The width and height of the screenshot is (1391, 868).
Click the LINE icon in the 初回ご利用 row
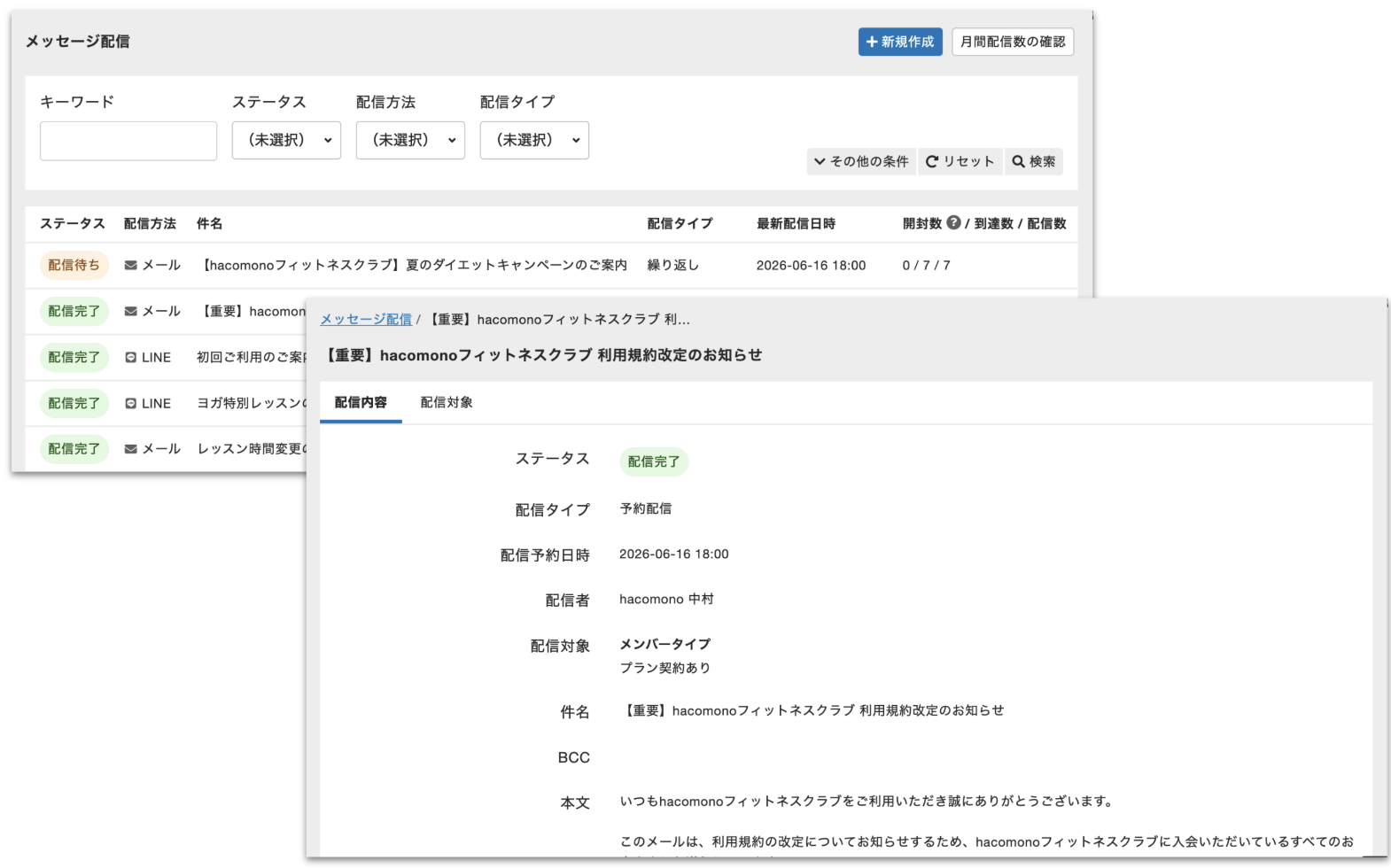point(131,357)
